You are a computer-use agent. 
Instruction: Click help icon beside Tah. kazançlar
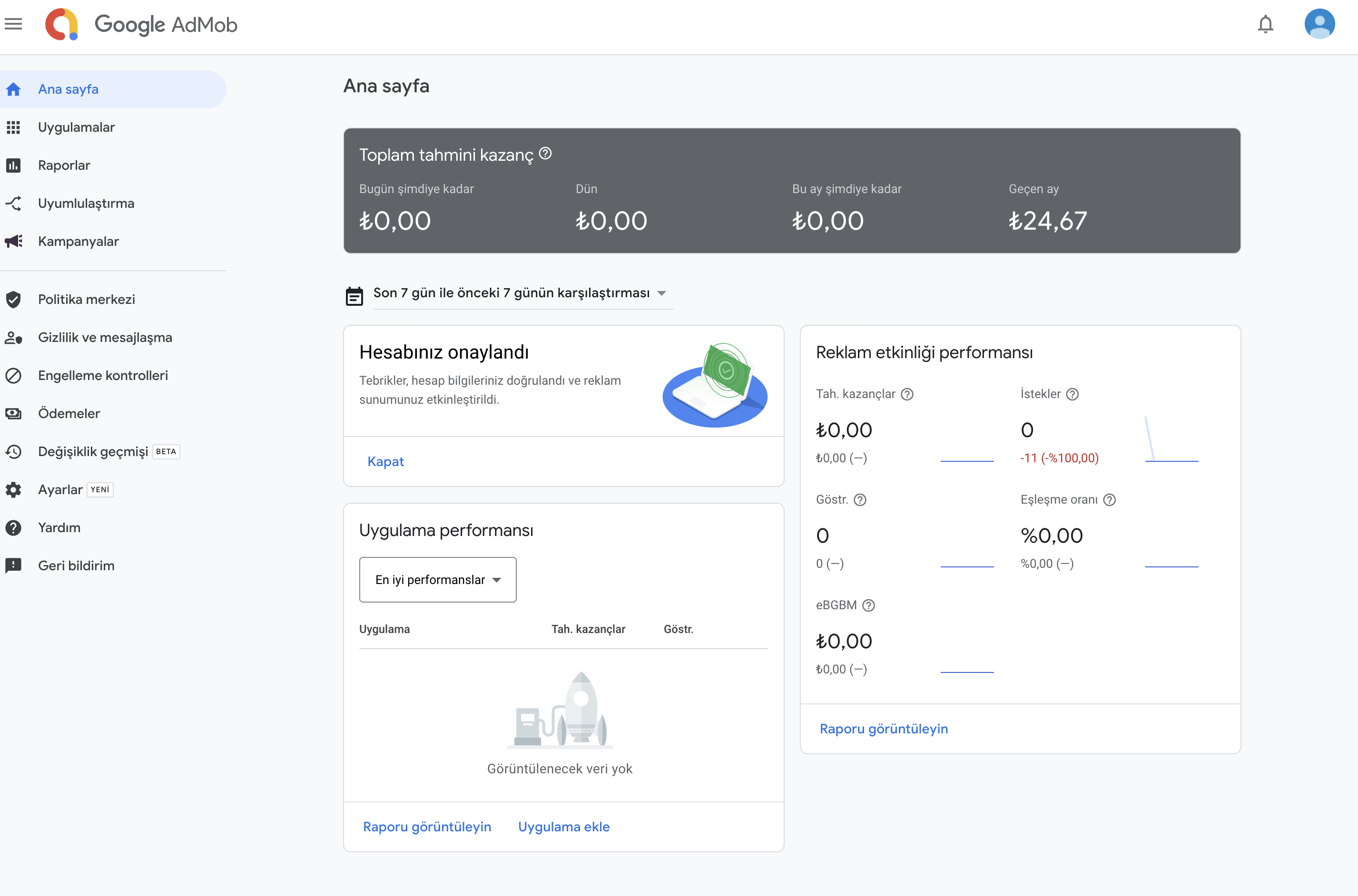pyautogui.click(x=907, y=394)
